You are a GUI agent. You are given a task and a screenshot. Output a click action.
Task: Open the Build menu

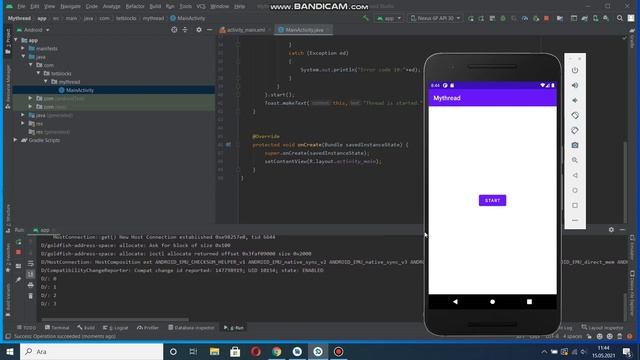click(155, 7)
